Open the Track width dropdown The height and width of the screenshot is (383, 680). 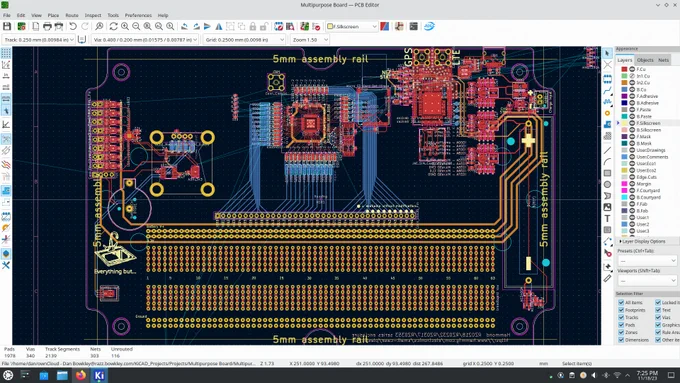39,39
